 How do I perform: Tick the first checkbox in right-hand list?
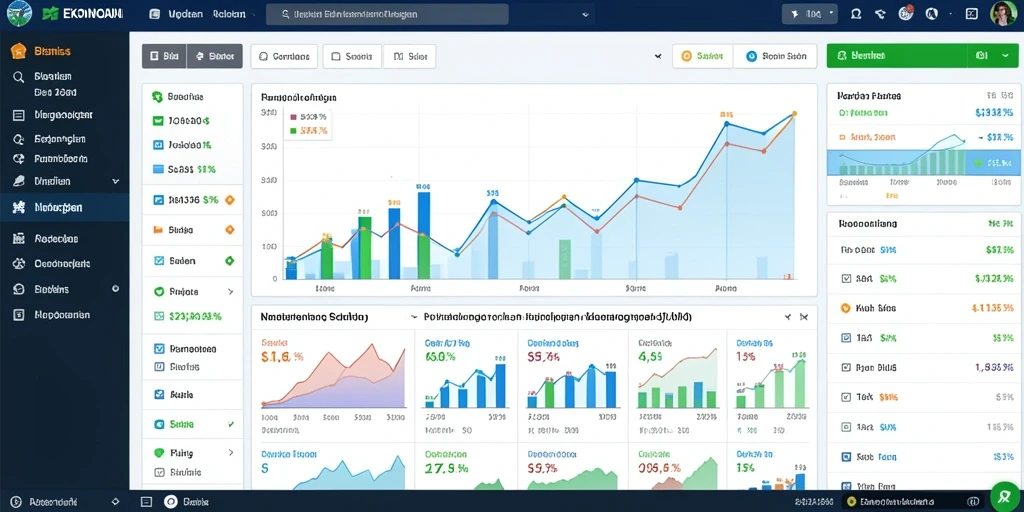[846, 278]
